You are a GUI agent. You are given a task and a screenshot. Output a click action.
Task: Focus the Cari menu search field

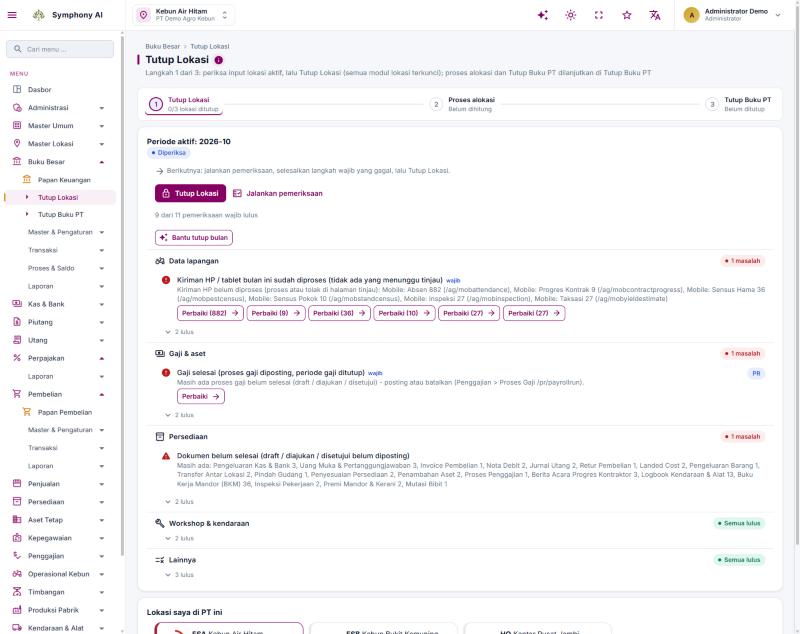tap(60, 49)
